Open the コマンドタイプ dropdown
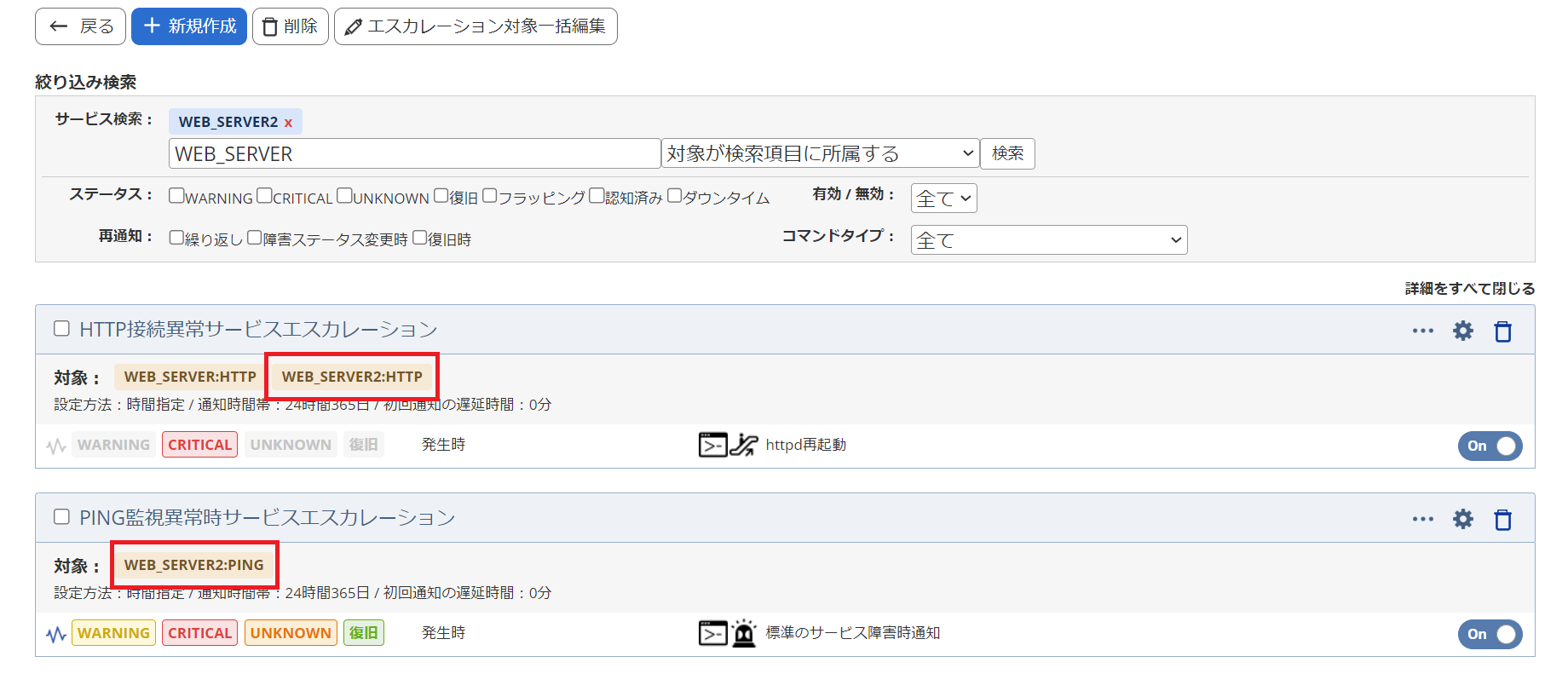Screen dimensions: 1568x691 (x=1048, y=240)
